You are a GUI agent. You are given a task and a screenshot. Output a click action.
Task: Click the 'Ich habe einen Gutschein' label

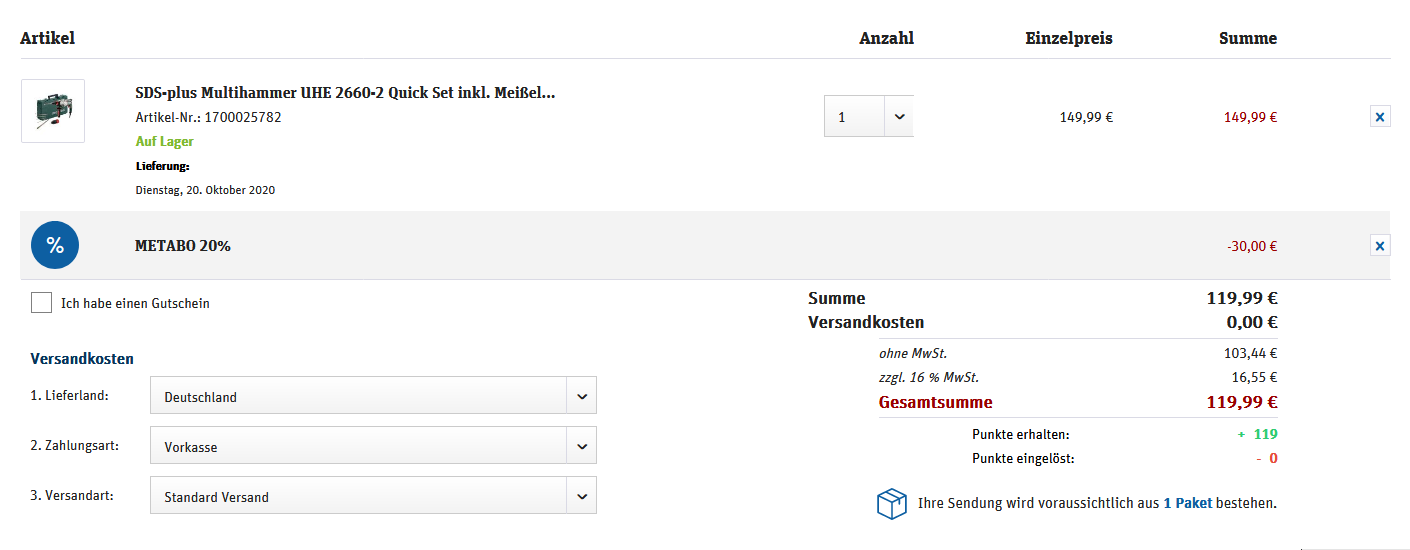tap(135, 303)
